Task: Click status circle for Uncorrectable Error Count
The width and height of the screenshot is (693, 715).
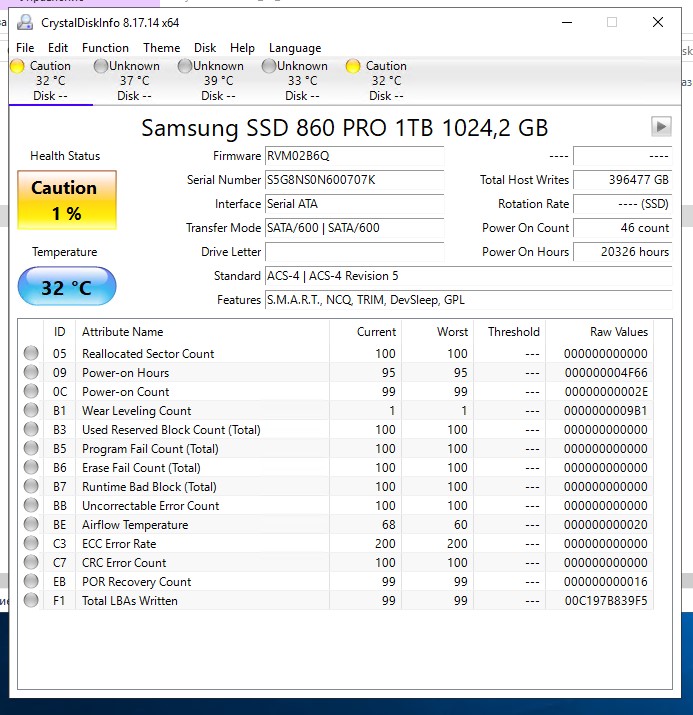Action: [31, 505]
